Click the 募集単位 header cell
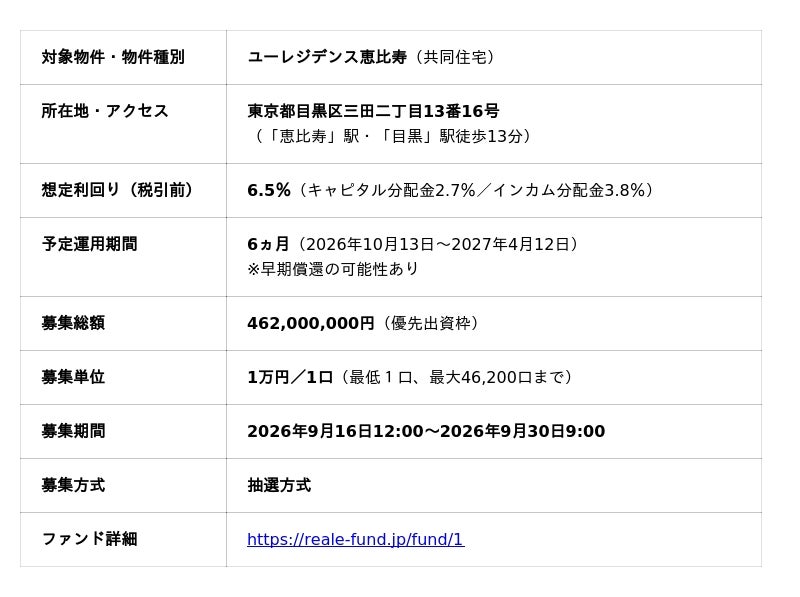Image resolution: width=800 pixels, height=597 pixels. pos(123,377)
